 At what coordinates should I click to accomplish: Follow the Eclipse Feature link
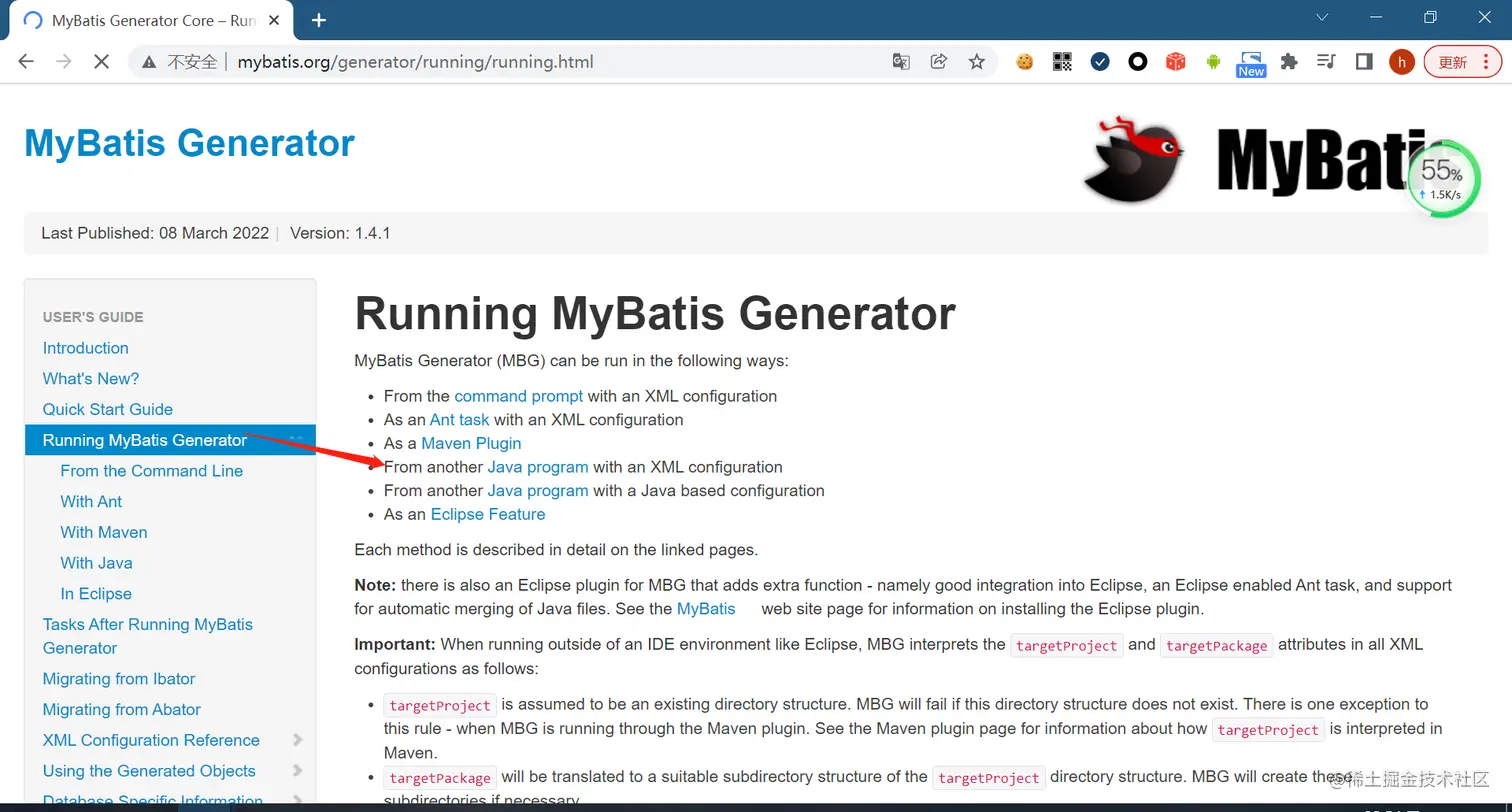pyautogui.click(x=488, y=514)
